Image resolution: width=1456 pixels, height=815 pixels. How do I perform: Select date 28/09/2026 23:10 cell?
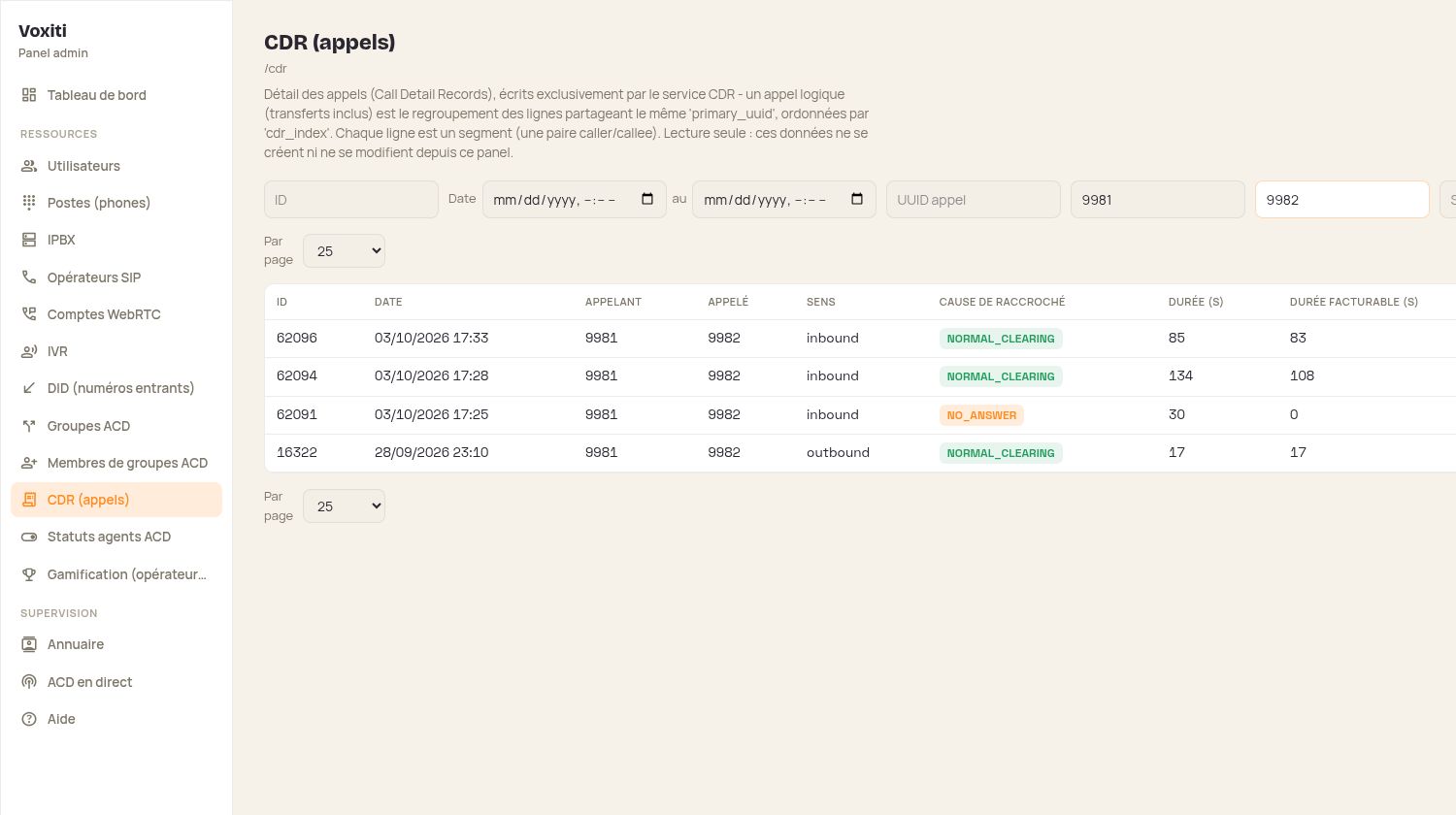[x=432, y=452]
